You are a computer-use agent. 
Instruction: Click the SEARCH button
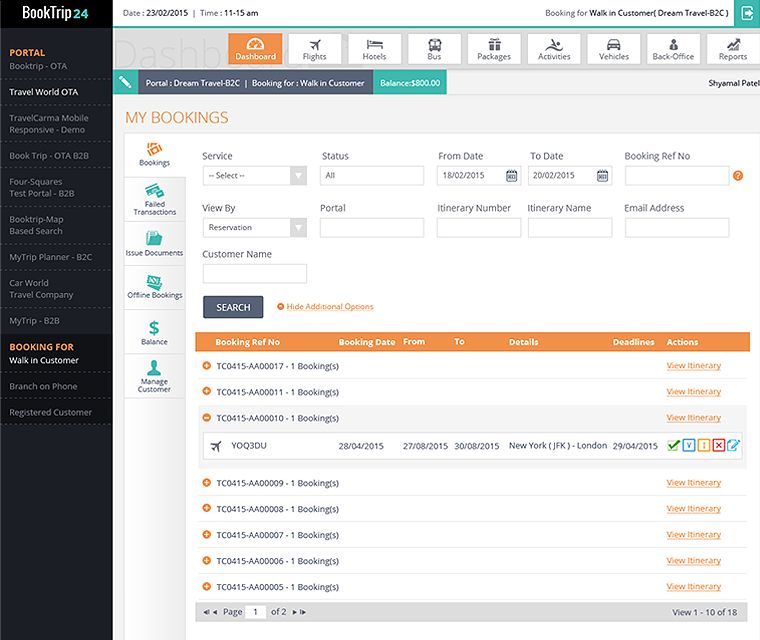233,307
